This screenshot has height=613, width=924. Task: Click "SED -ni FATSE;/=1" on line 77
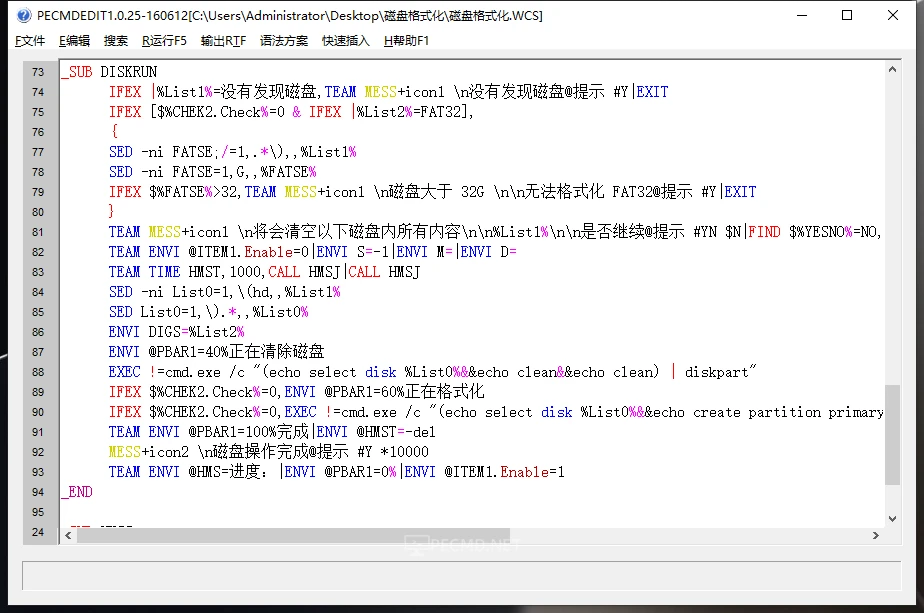click(177, 152)
